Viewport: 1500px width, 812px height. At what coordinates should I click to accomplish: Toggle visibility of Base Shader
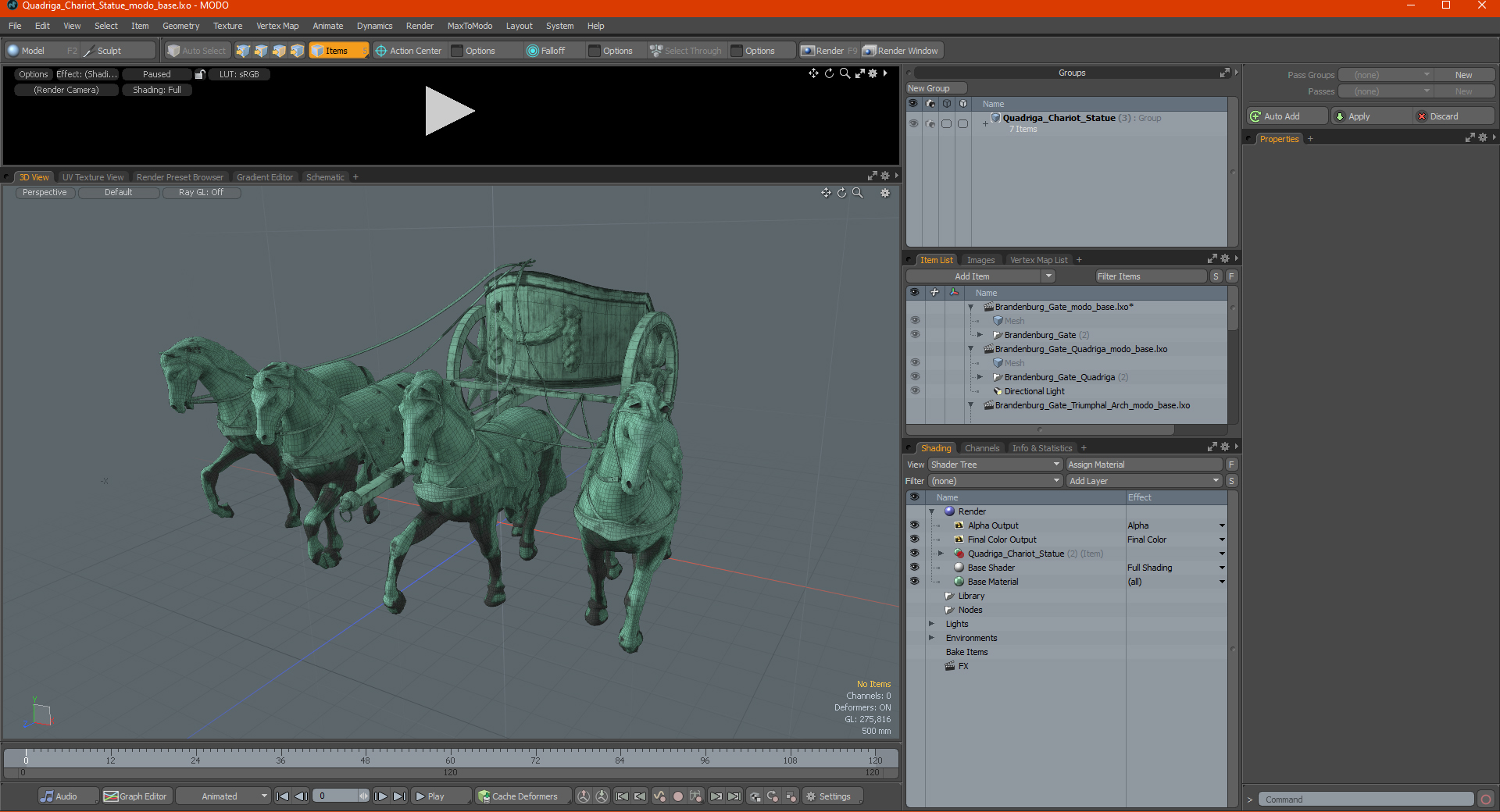(x=914, y=568)
